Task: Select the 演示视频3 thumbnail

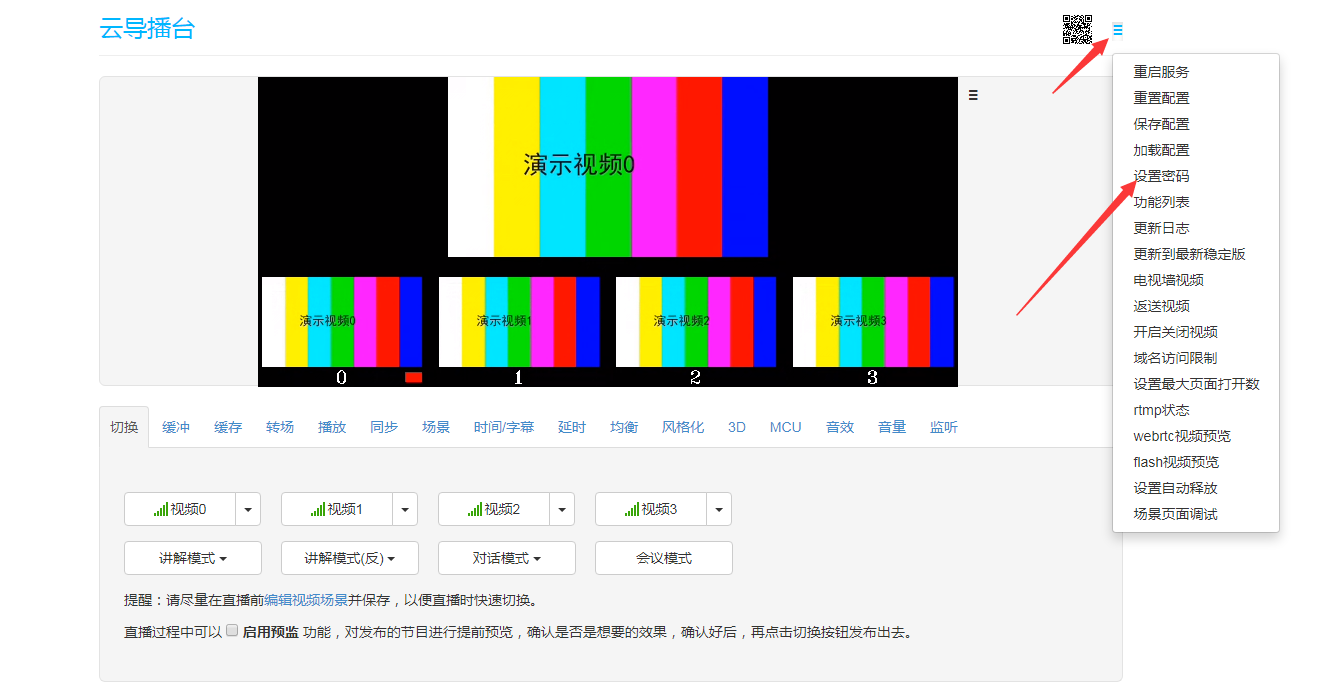Action: (x=873, y=322)
